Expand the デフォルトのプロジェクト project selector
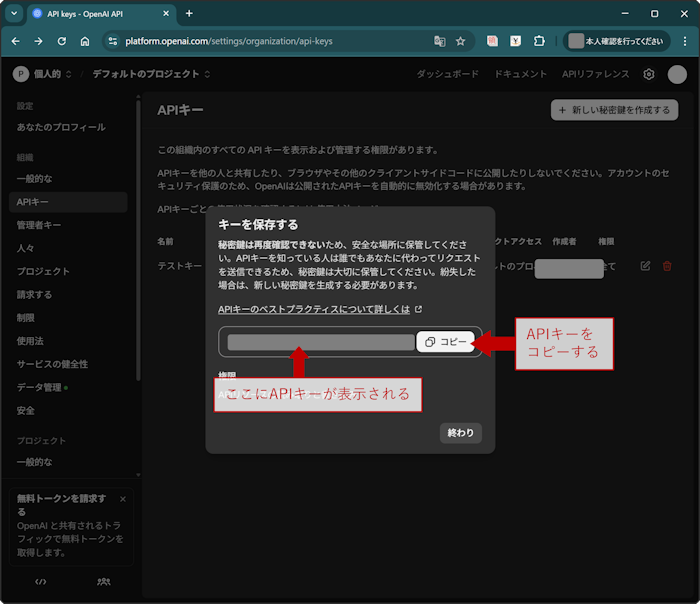The image size is (700, 604). coord(151,74)
